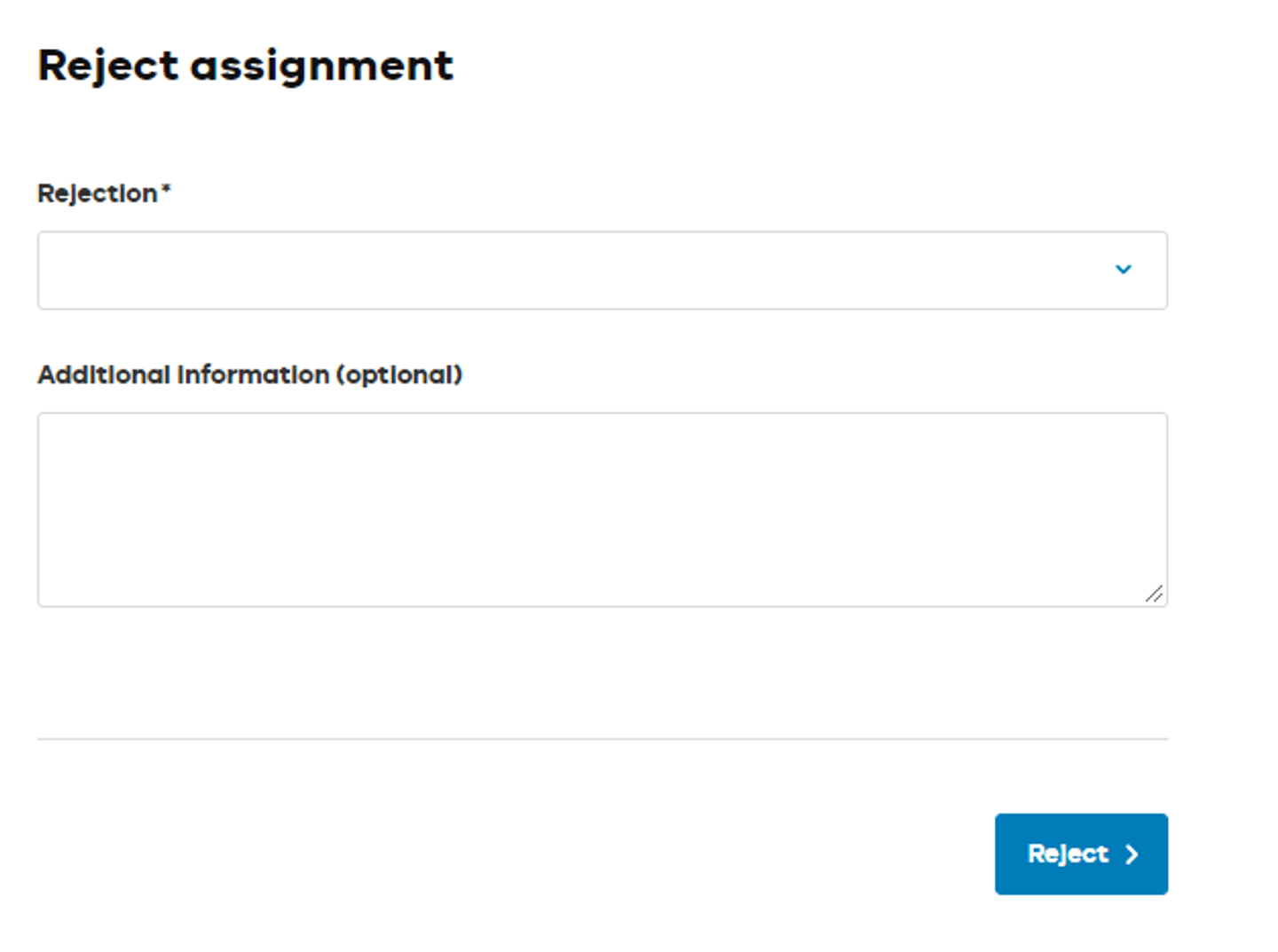The image size is (1278, 952).
Task: Click the Additional information (optional) label
Action: (x=249, y=375)
